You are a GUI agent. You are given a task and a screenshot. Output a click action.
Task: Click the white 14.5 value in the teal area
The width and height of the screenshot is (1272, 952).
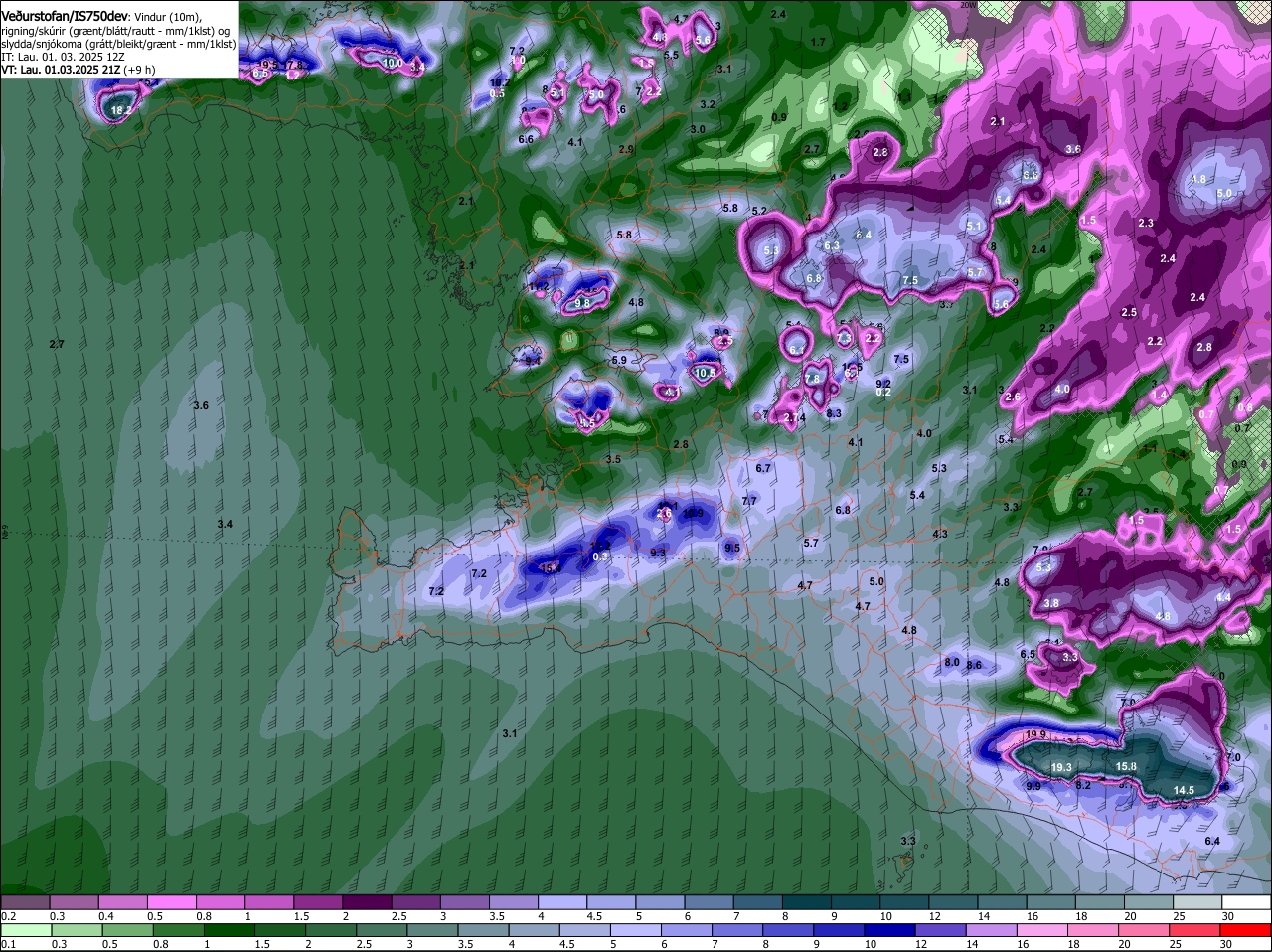tap(1184, 790)
